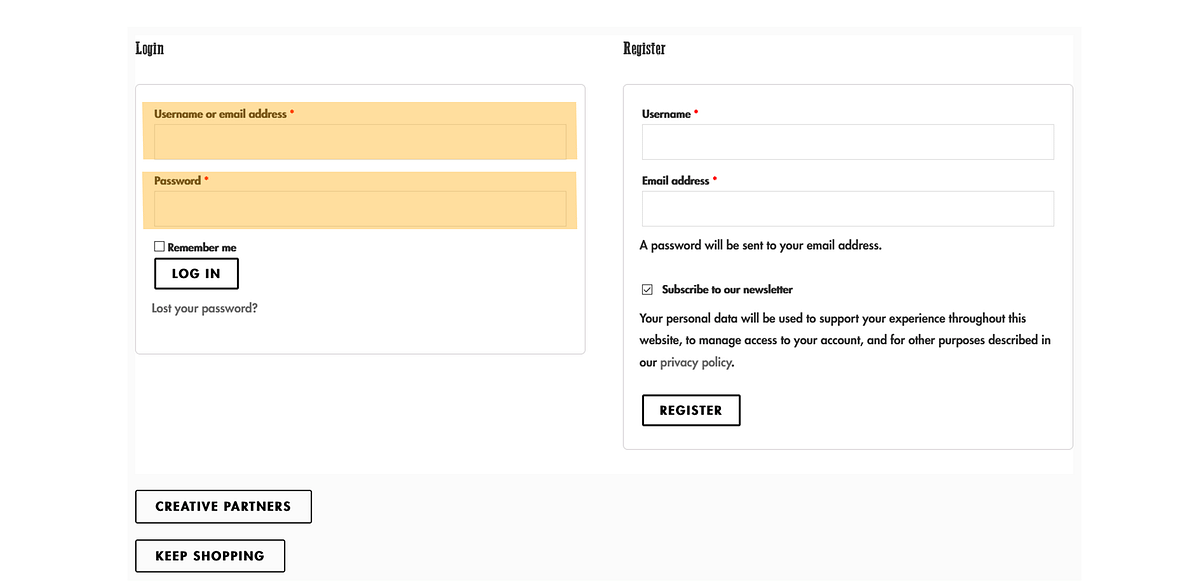1200x583 pixels.
Task: Click the 'Username or email address' label
Action: point(220,114)
